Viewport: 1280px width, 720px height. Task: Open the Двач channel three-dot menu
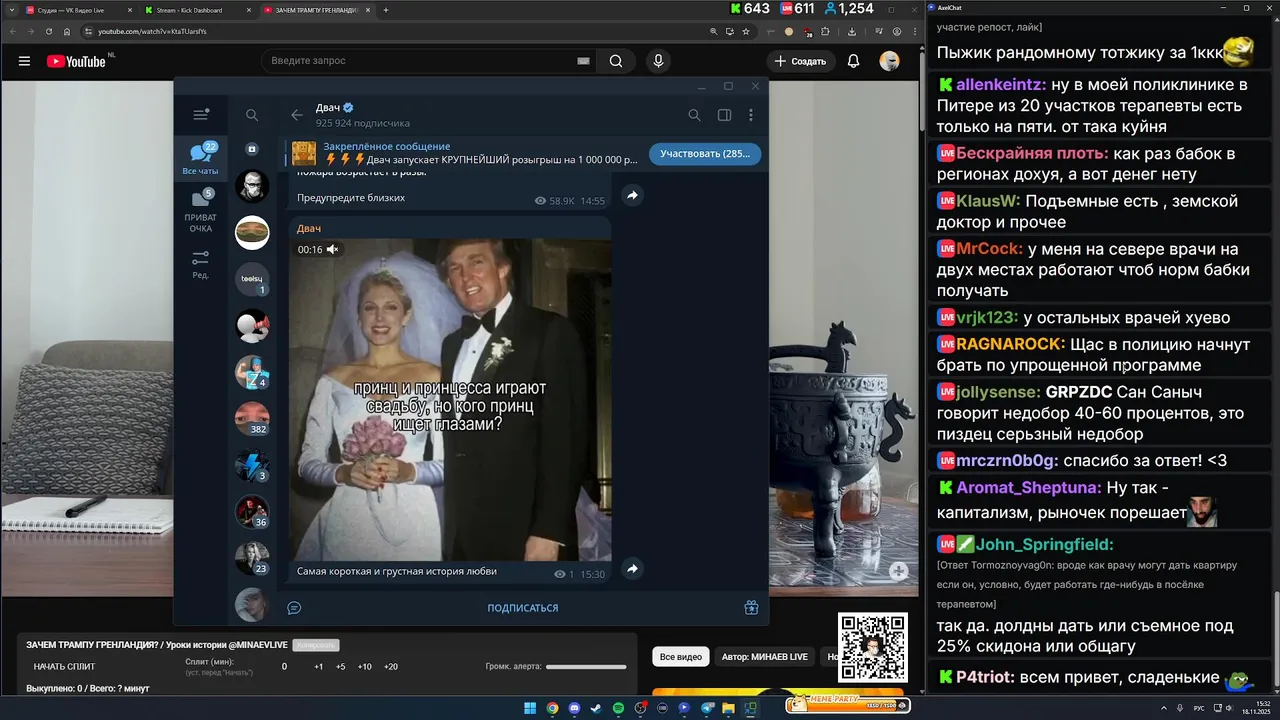pos(751,115)
